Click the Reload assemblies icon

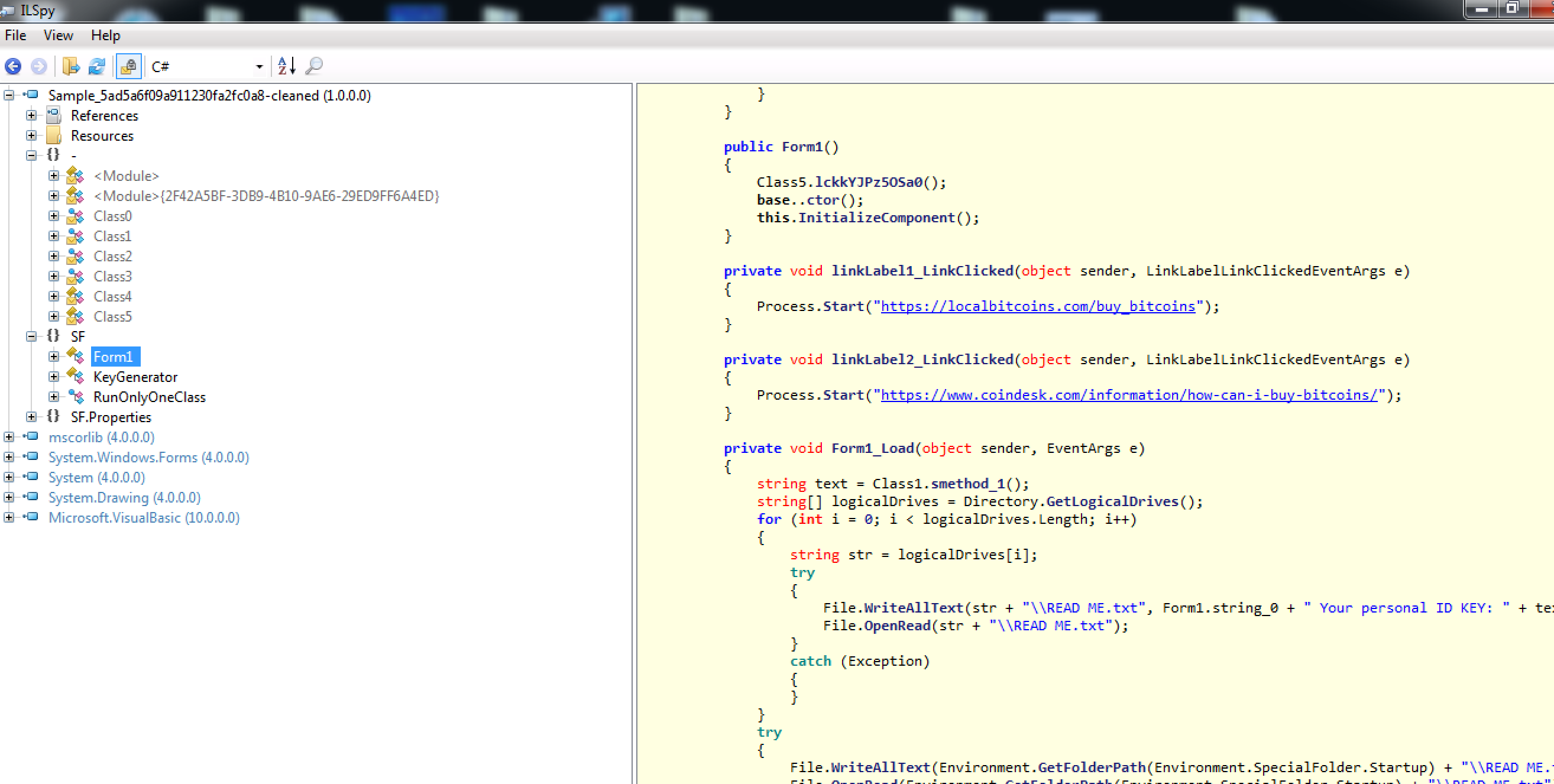click(96, 66)
